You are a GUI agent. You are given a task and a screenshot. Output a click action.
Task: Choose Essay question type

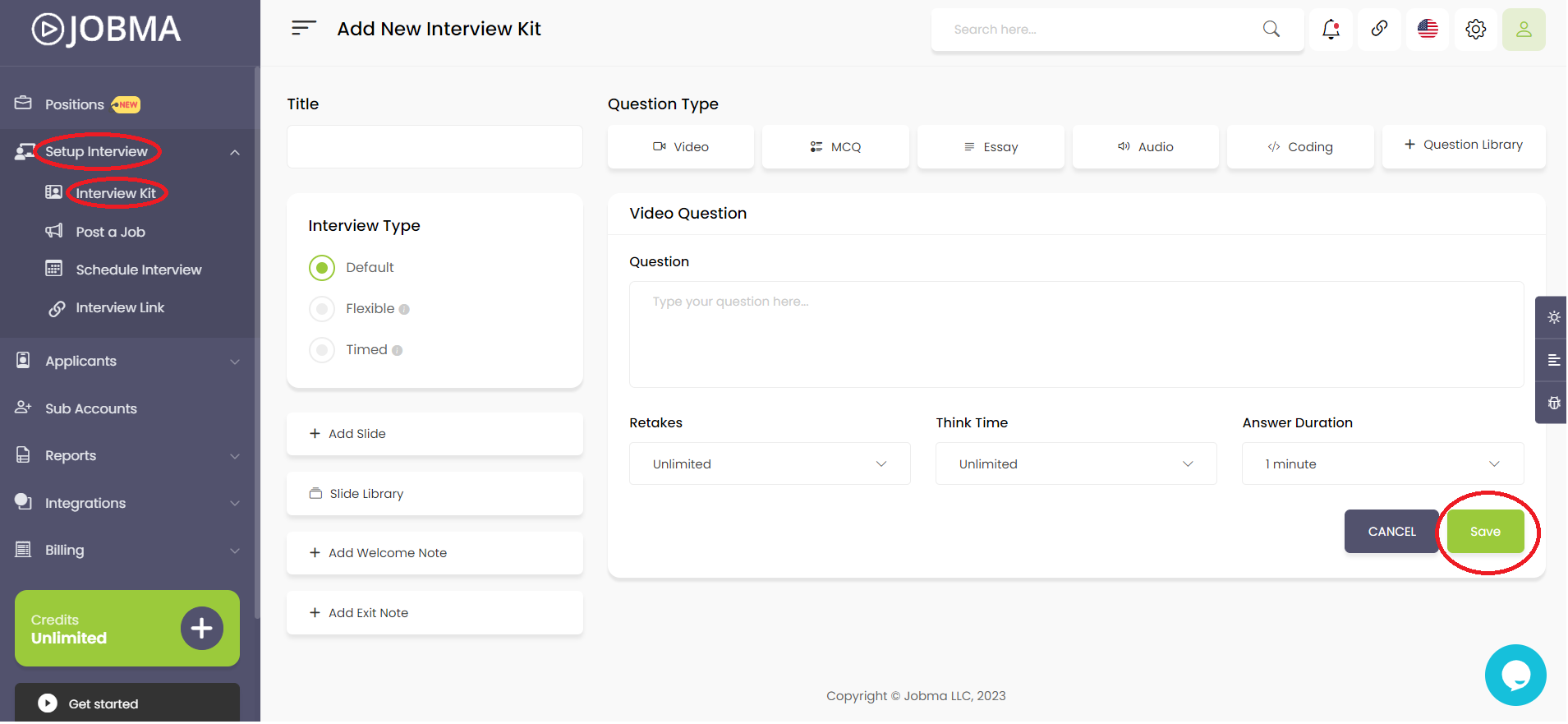click(991, 147)
